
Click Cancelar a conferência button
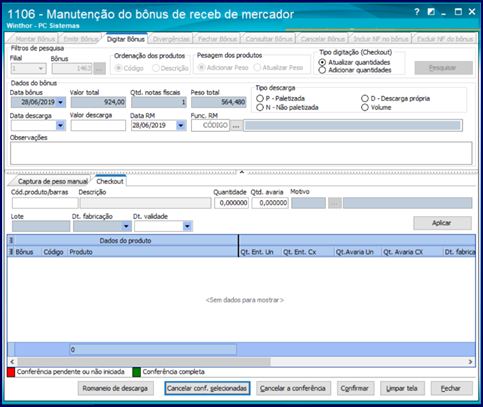click(x=293, y=388)
